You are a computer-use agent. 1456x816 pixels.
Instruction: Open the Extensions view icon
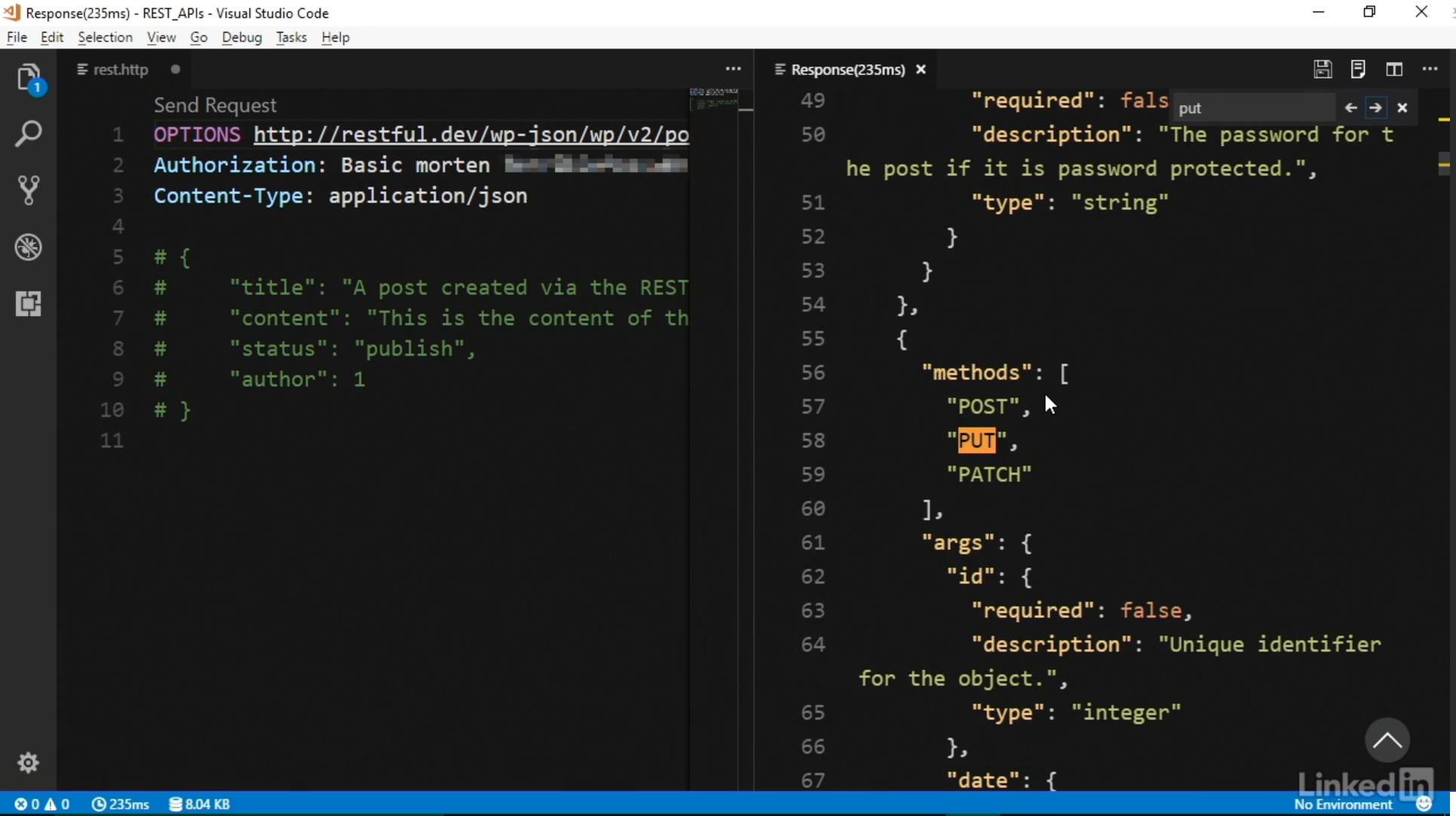pyautogui.click(x=29, y=304)
